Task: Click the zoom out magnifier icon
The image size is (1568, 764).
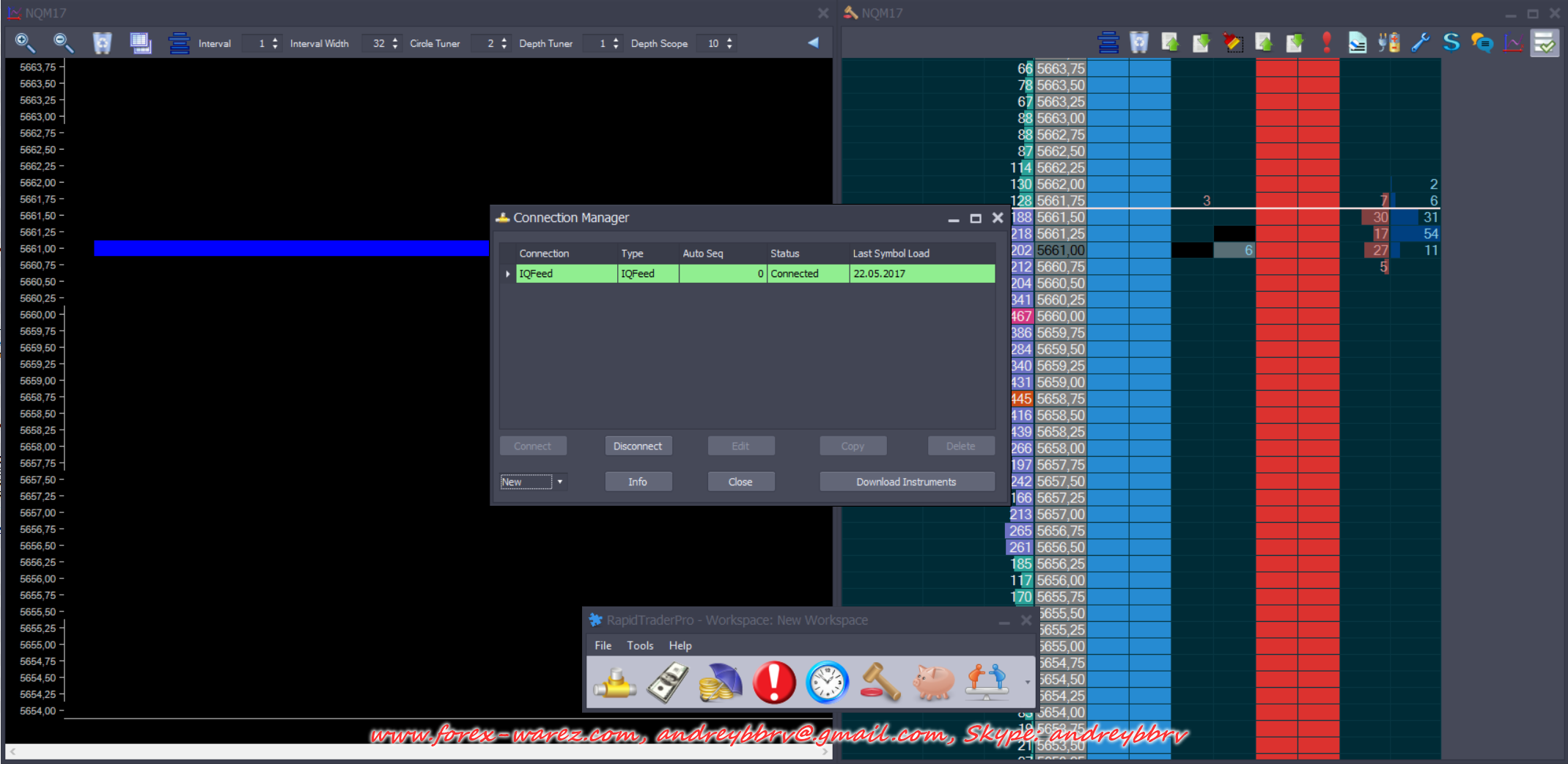Action: coord(64,43)
